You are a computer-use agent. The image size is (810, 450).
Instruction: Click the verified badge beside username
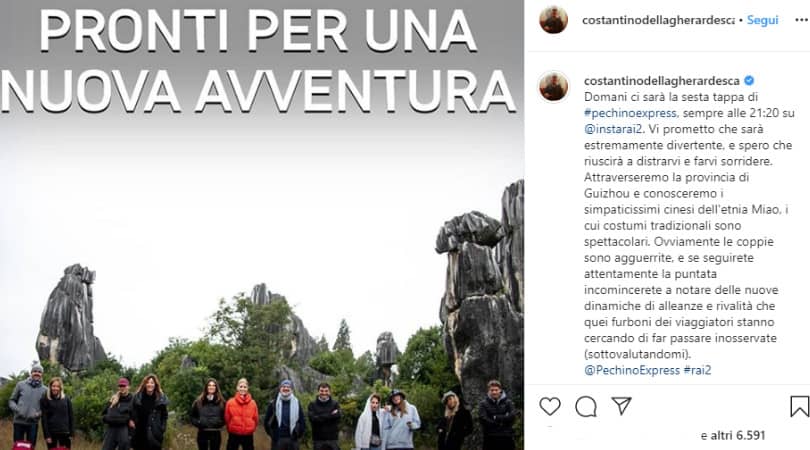749,81
